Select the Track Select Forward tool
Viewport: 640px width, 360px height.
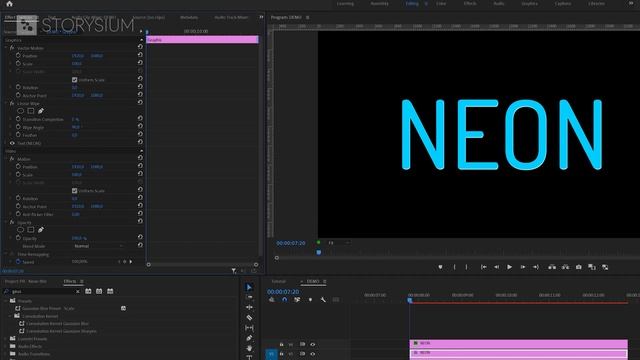tap(249, 298)
